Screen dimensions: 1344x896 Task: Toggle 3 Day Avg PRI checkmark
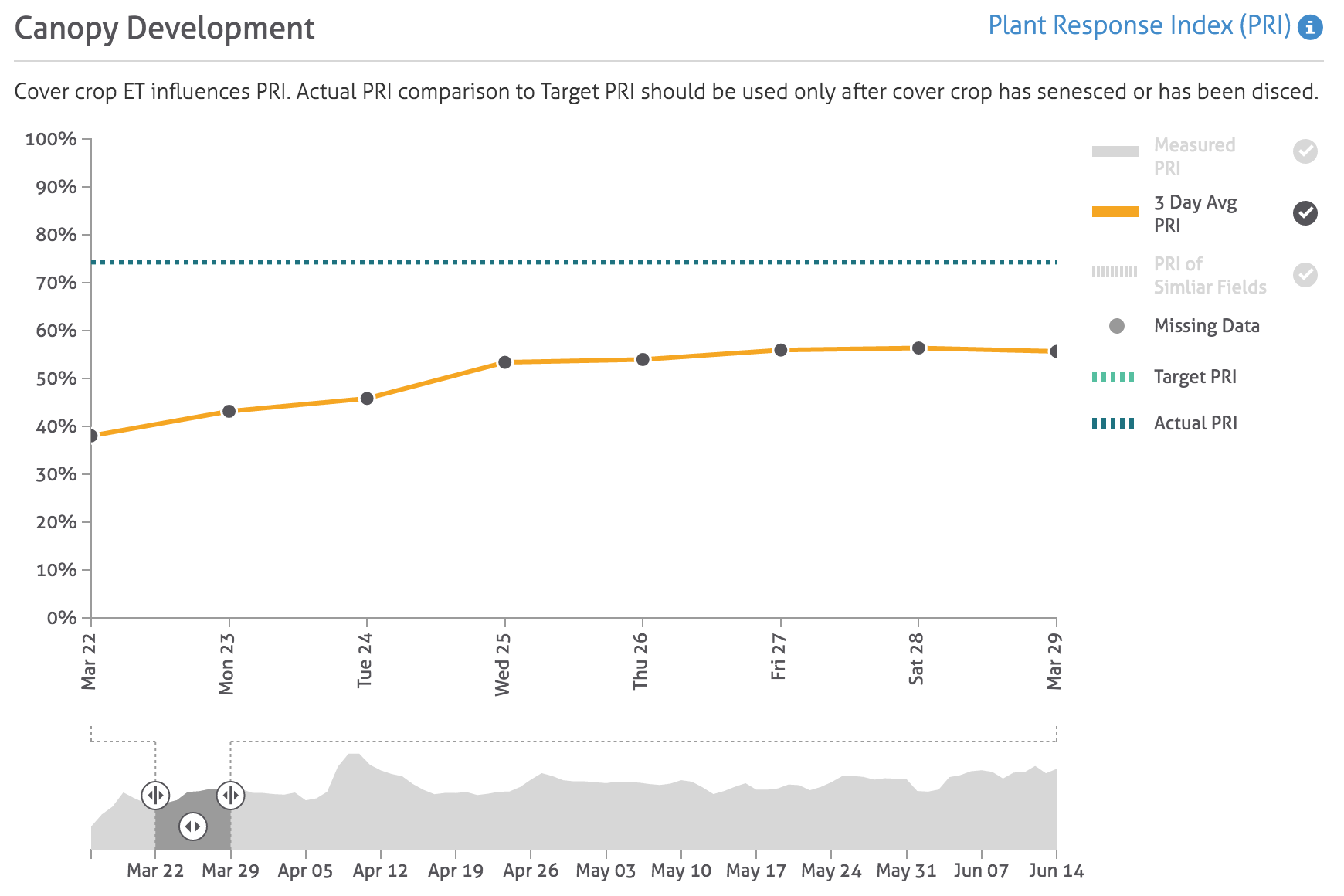1305,213
